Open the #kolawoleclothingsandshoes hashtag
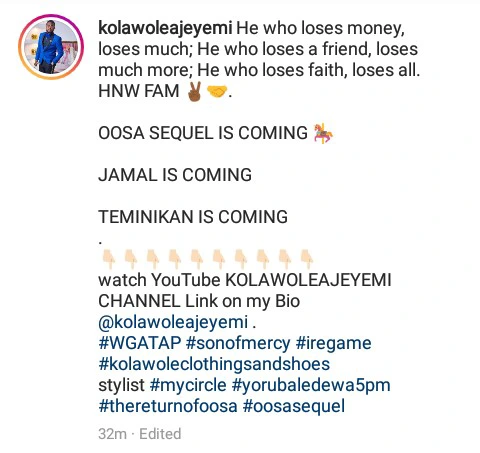Image resolution: width=480 pixels, height=453 pixels. pos(214,364)
